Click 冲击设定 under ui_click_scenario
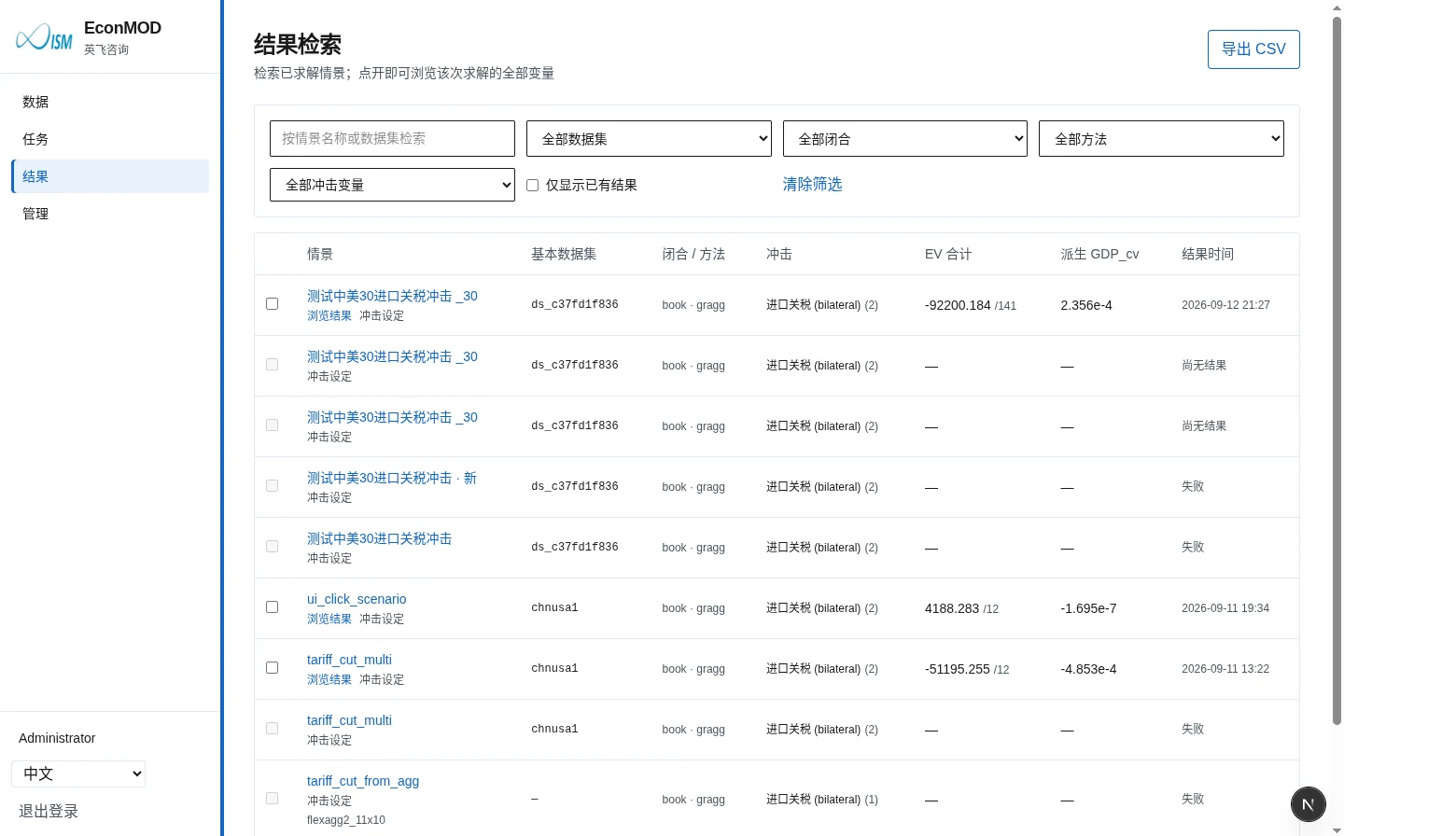This screenshot has height=836, width=1456. 382,619
